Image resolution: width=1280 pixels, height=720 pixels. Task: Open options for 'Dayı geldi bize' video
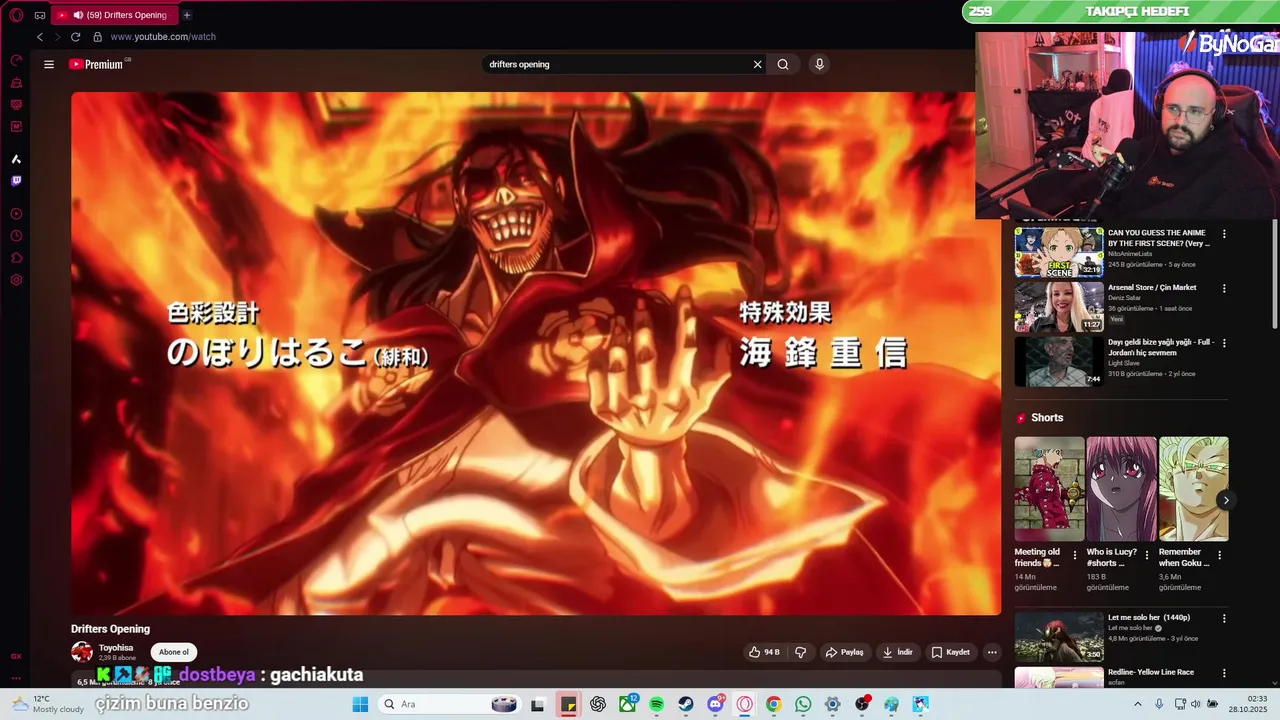pyautogui.click(x=1224, y=343)
